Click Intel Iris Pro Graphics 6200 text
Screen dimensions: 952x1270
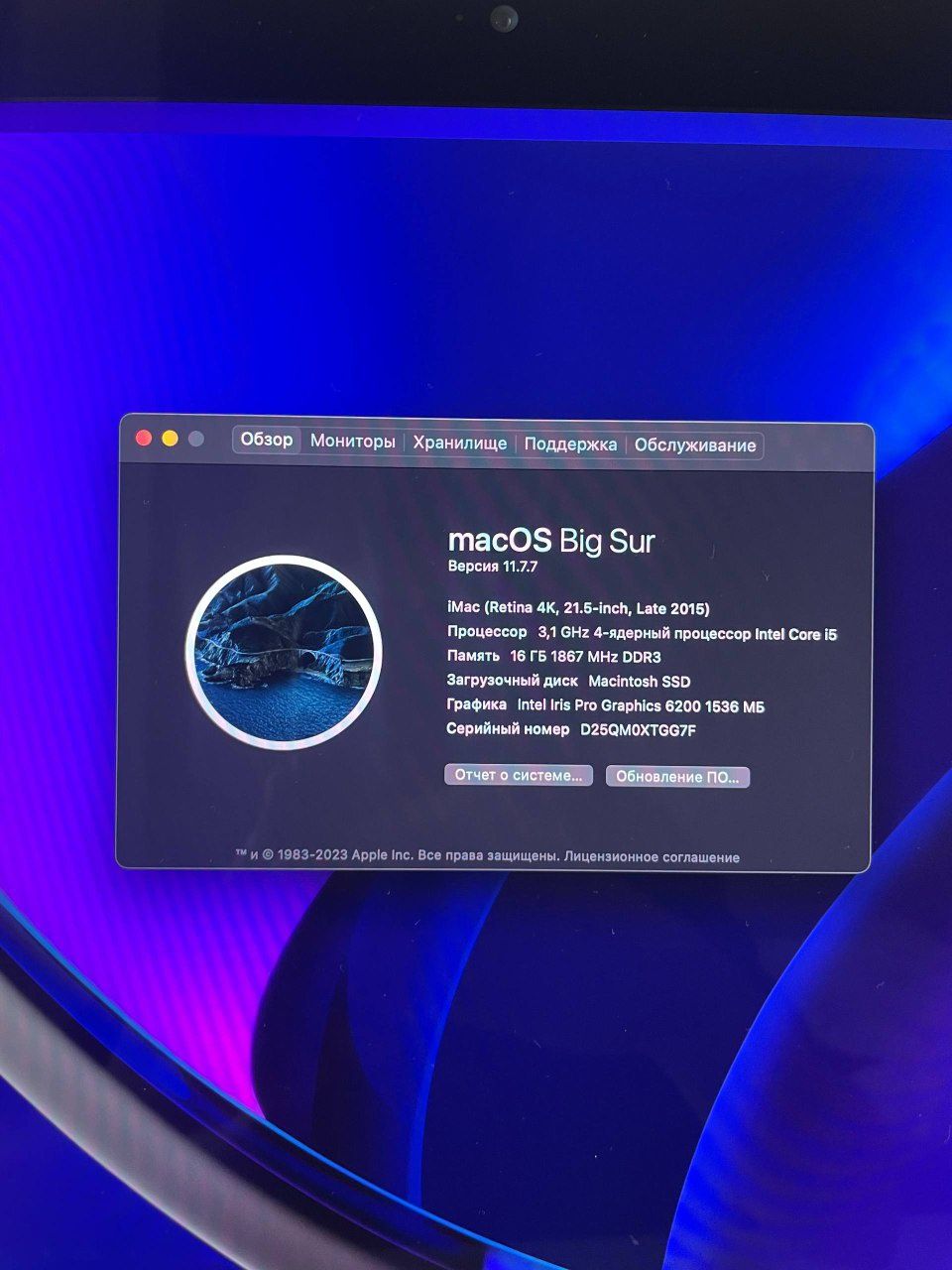641,706
